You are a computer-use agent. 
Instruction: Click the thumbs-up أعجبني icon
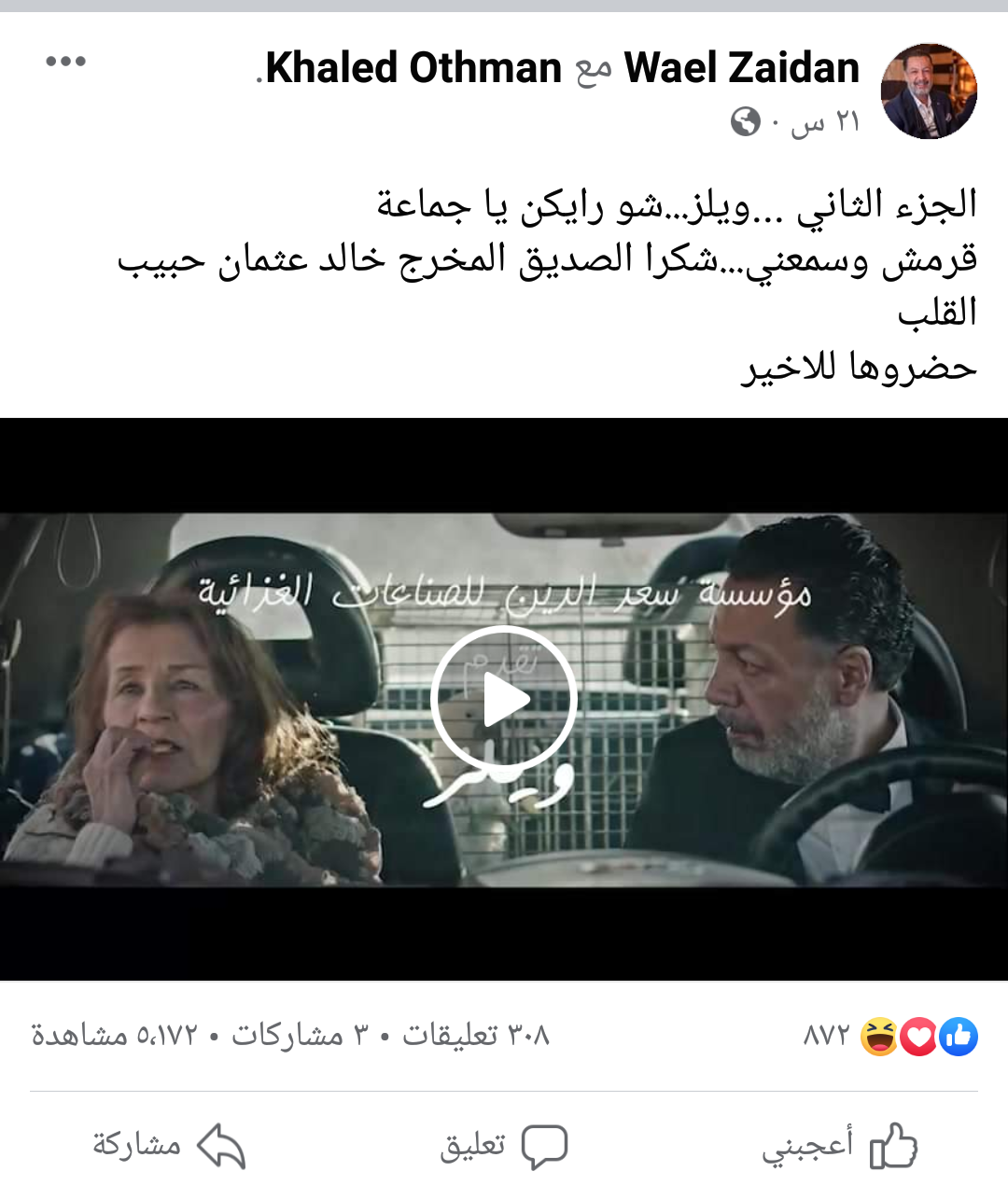tap(893, 1146)
